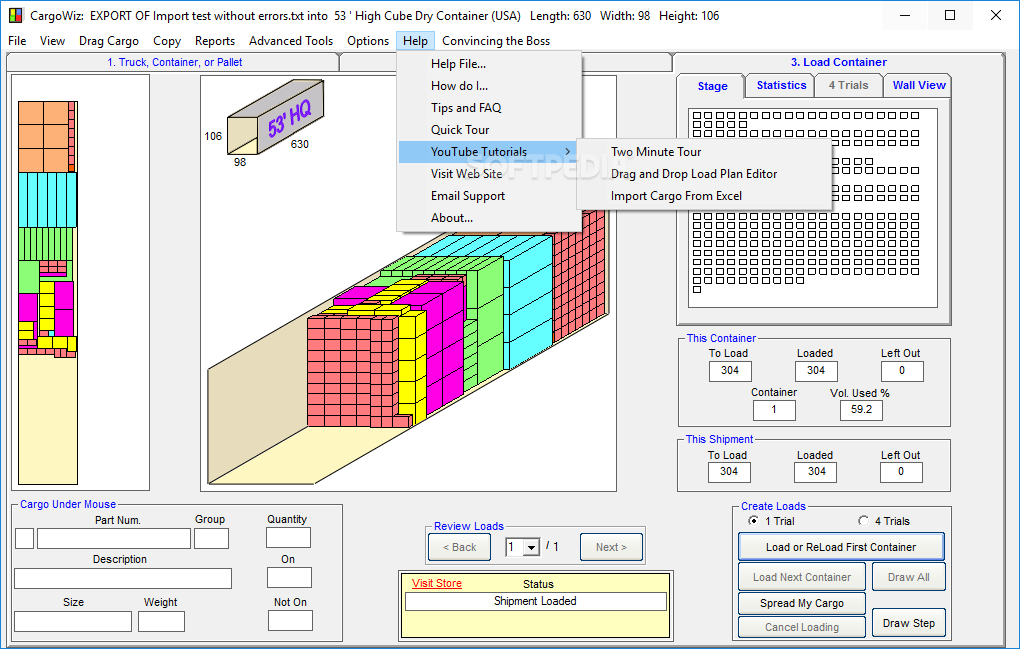Click the Group input field
This screenshot has height=649, width=1020.
point(211,538)
